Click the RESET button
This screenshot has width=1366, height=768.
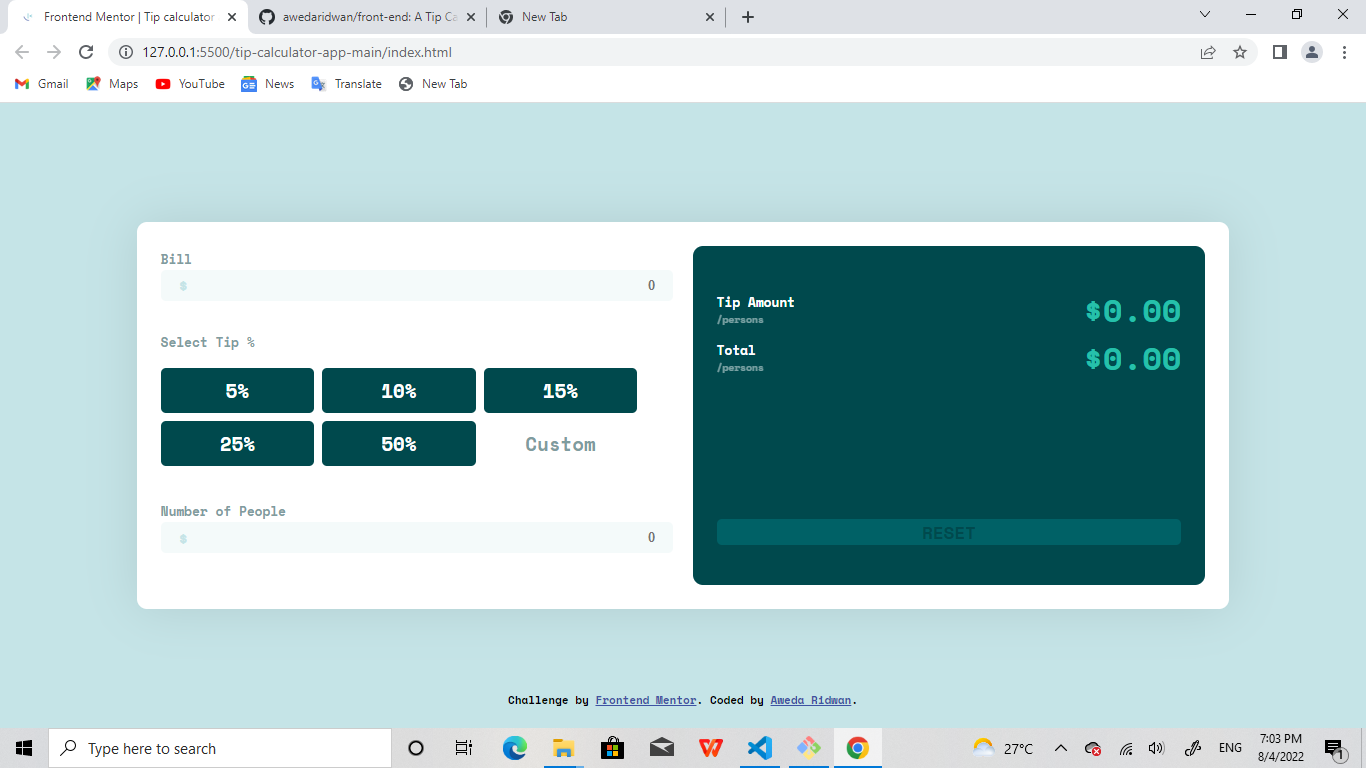point(949,532)
